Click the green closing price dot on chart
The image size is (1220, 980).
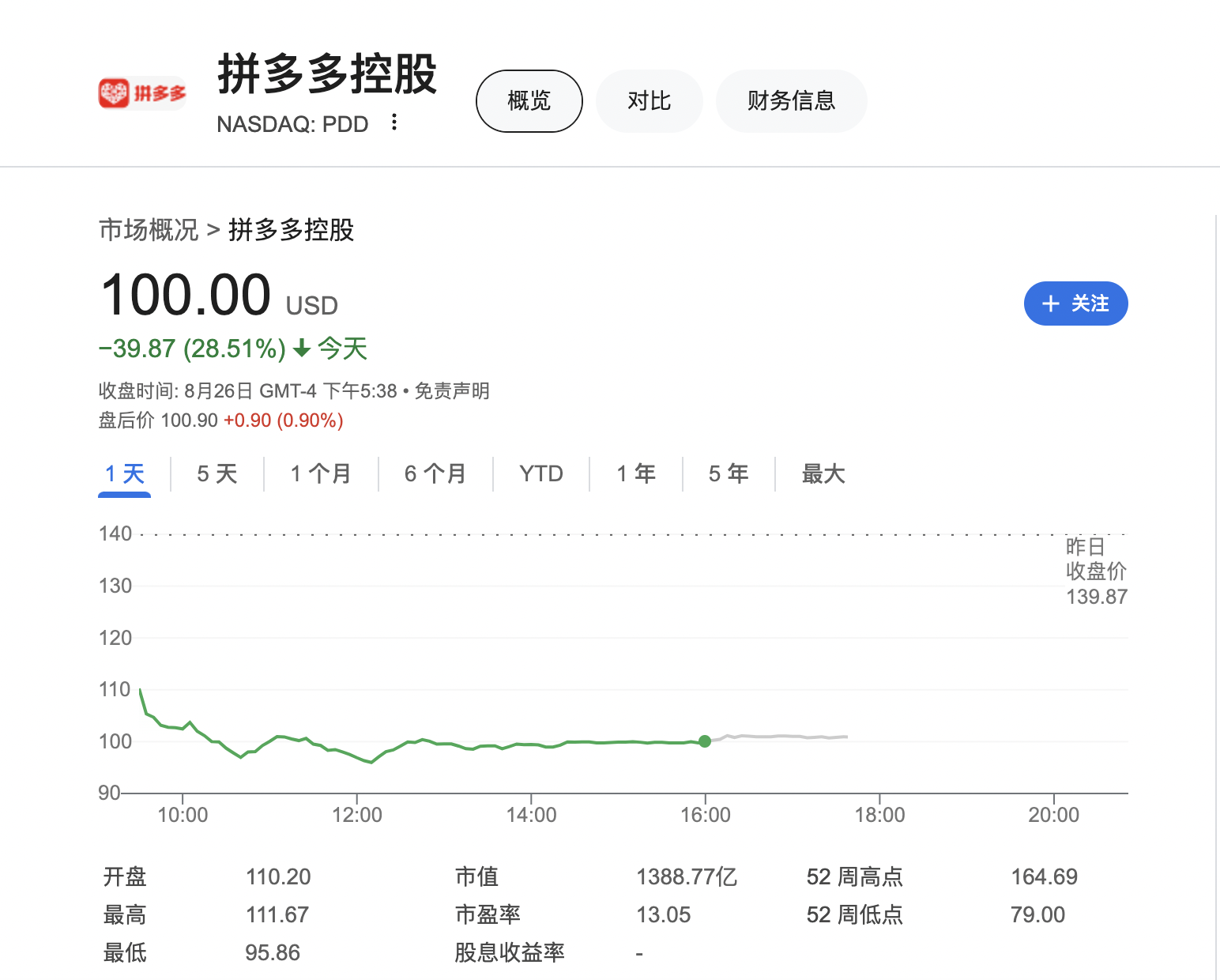click(705, 741)
